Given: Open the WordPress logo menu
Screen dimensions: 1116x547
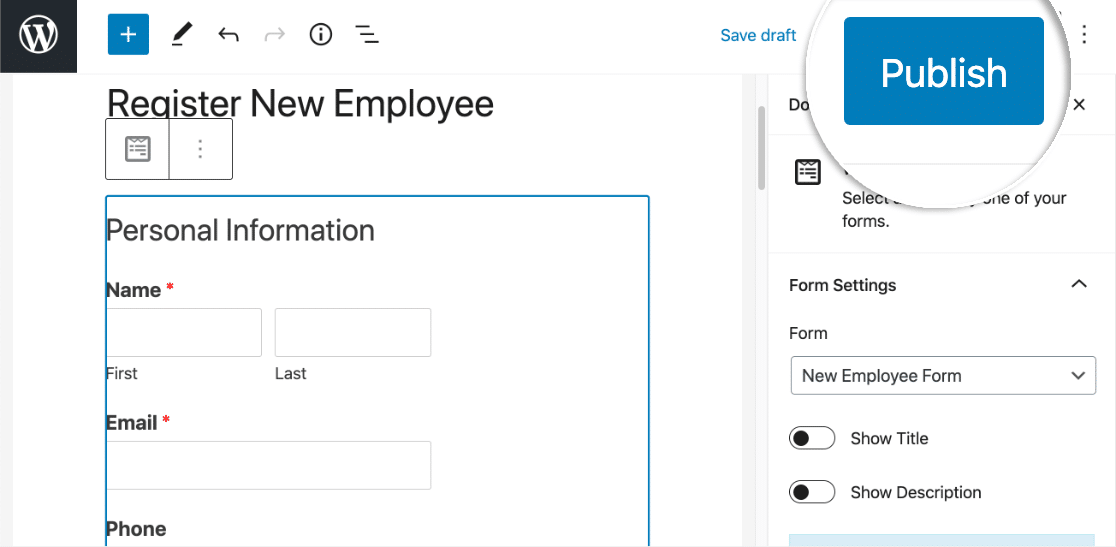Looking at the screenshot, I should pyautogui.click(x=38, y=36).
